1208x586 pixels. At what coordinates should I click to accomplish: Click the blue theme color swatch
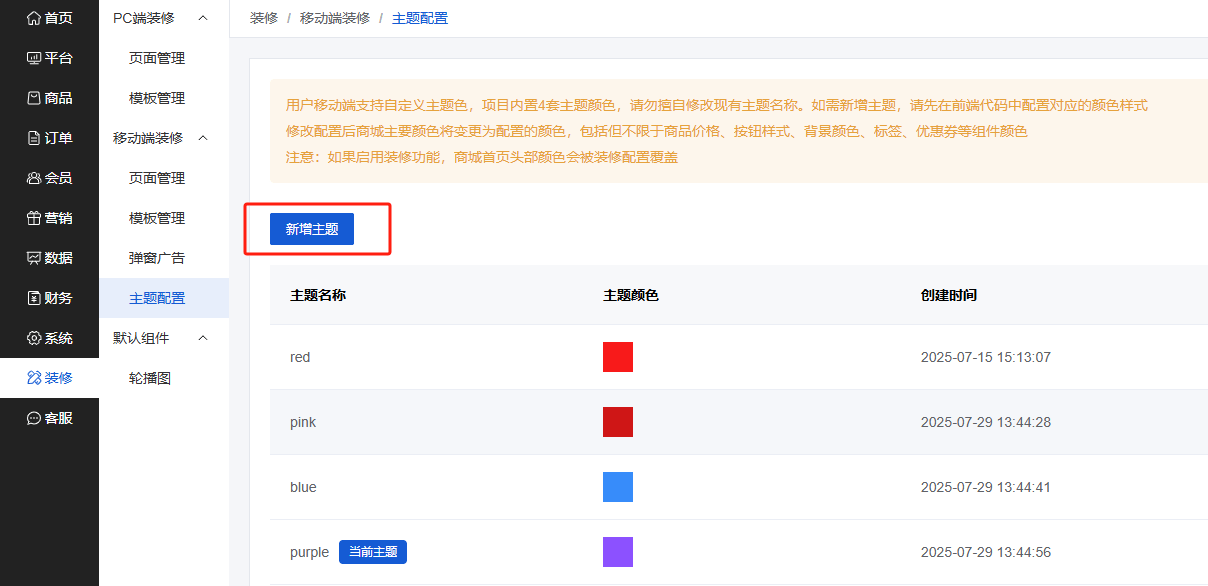pyautogui.click(x=618, y=487)
